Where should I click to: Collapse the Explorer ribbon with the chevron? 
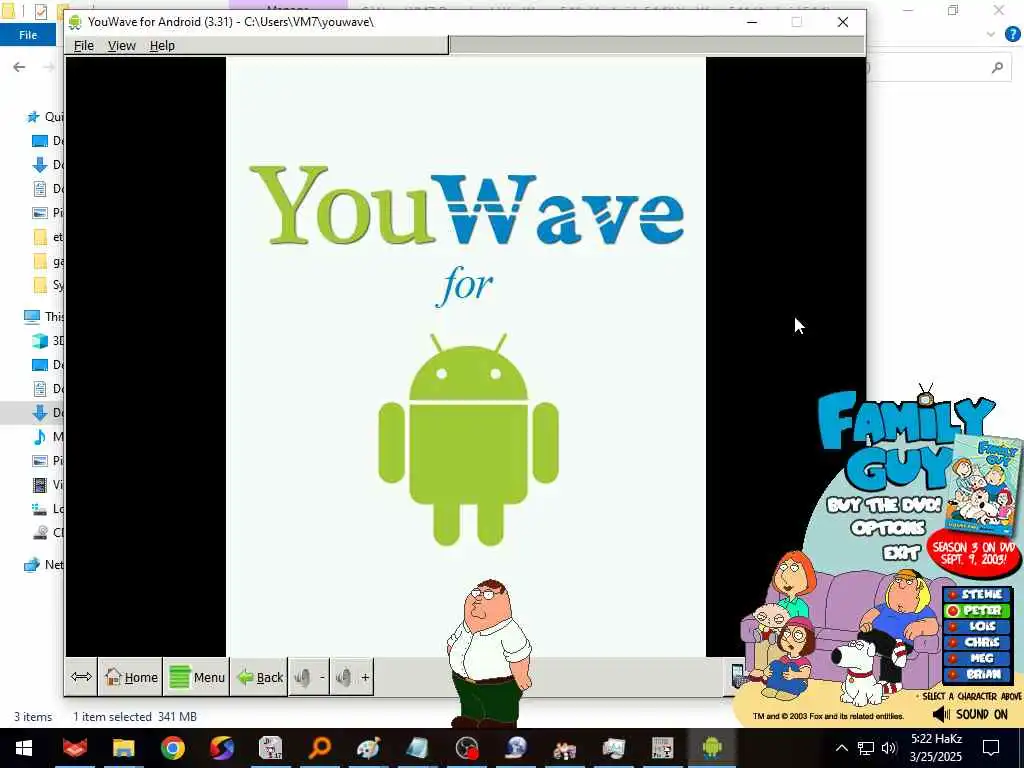[x=991, y=35]
